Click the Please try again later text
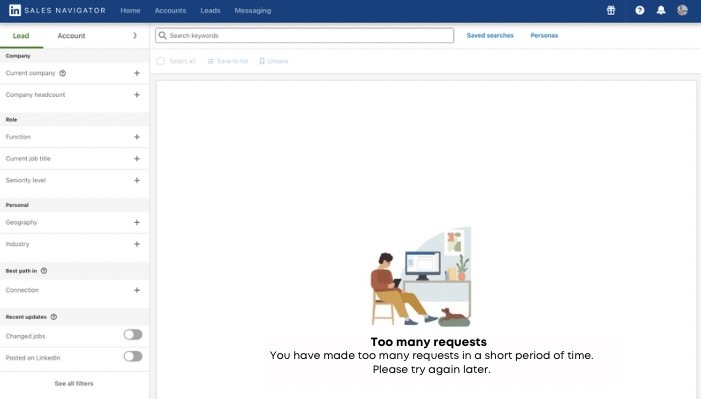 pos(431,369)
